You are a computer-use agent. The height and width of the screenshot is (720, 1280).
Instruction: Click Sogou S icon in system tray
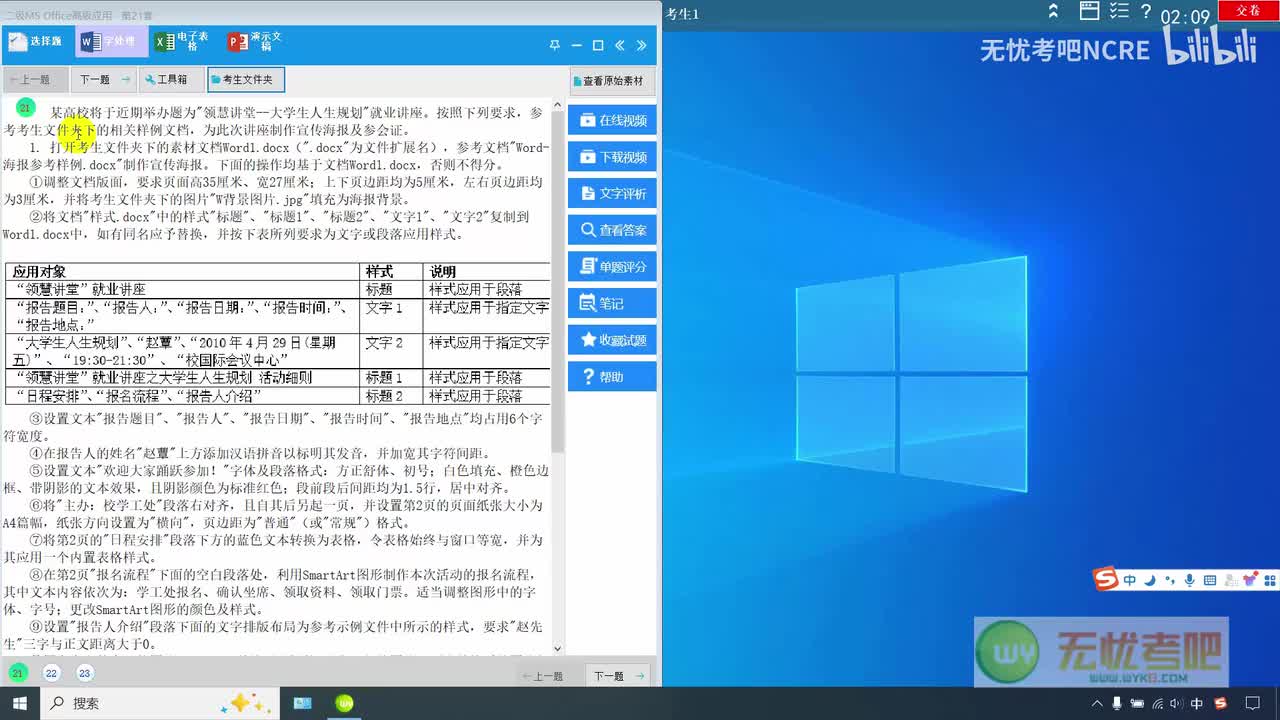(1222, 704)
